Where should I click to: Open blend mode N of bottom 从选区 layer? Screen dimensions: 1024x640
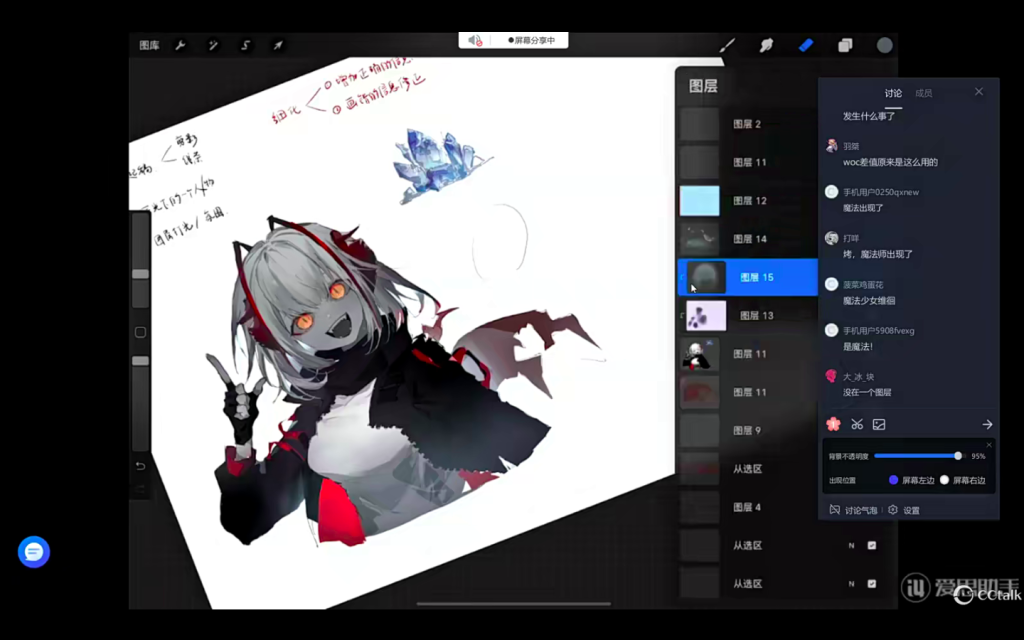[851, 583]
